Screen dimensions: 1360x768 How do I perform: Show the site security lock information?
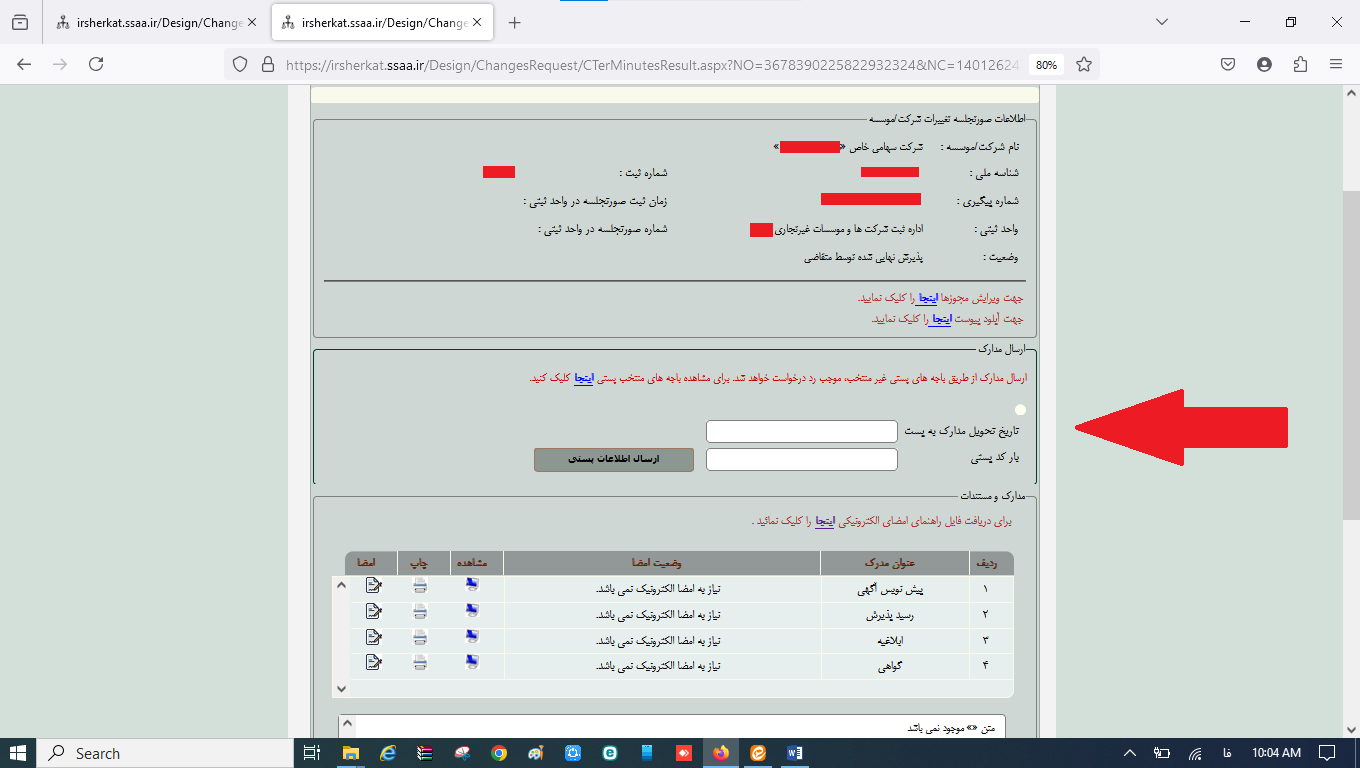coord(267,64)
